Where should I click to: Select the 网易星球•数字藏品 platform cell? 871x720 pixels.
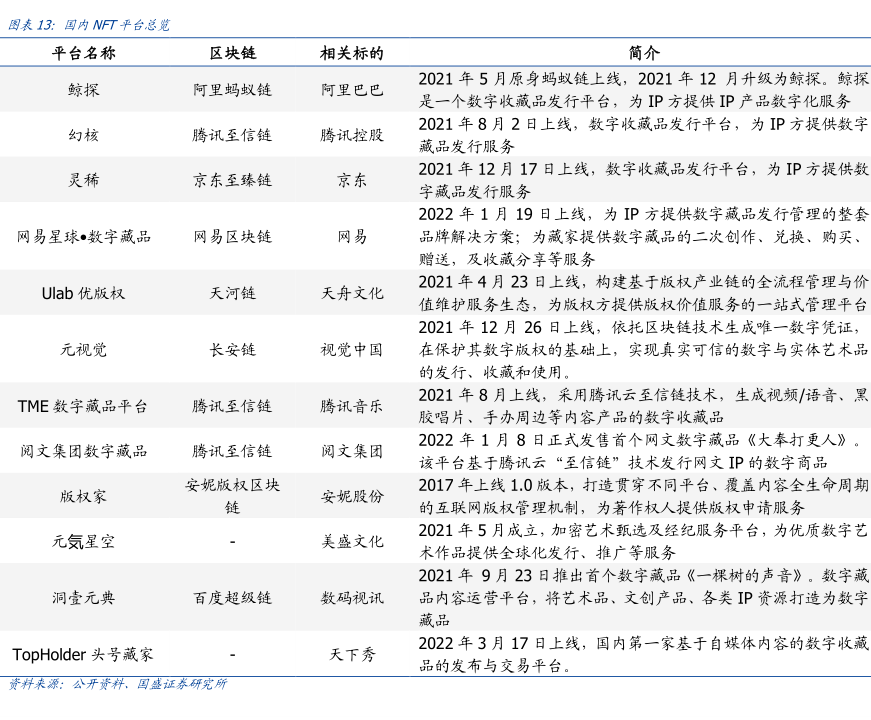[84, 237]
